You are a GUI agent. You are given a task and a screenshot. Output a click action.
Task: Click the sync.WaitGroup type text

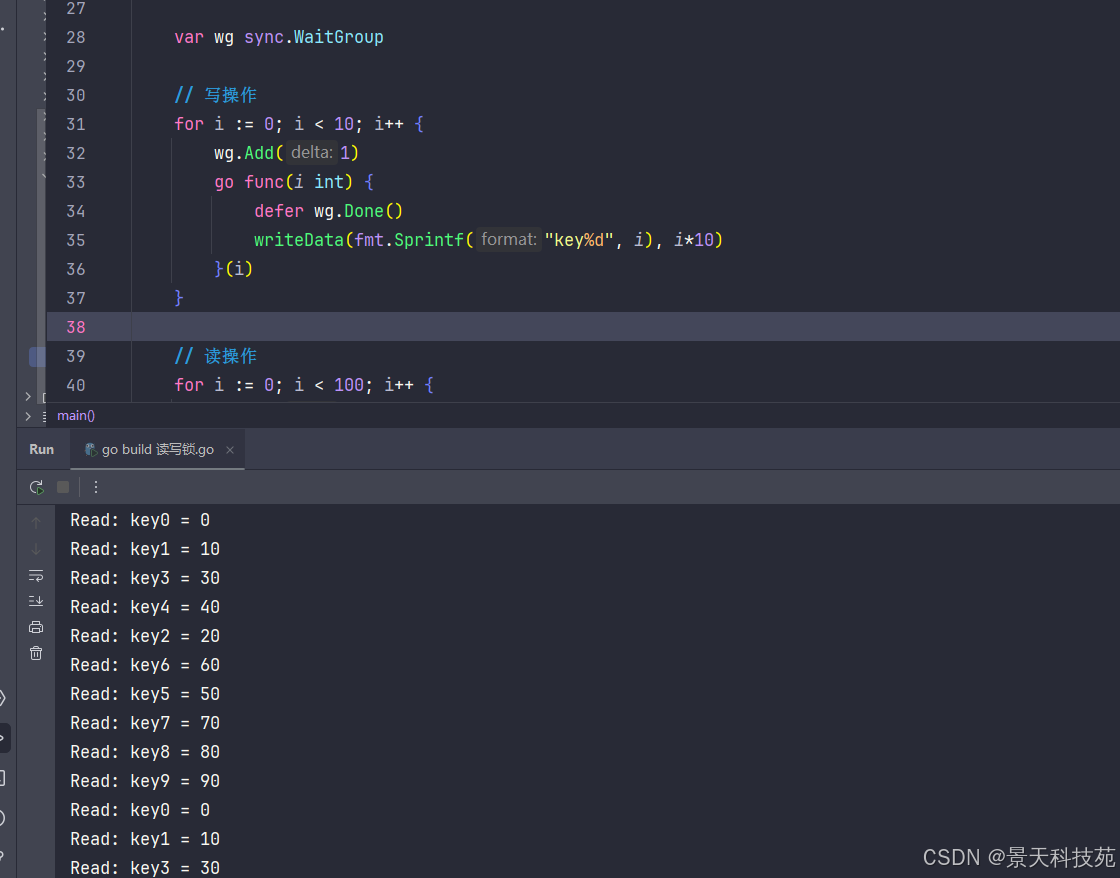pos(314,37)
